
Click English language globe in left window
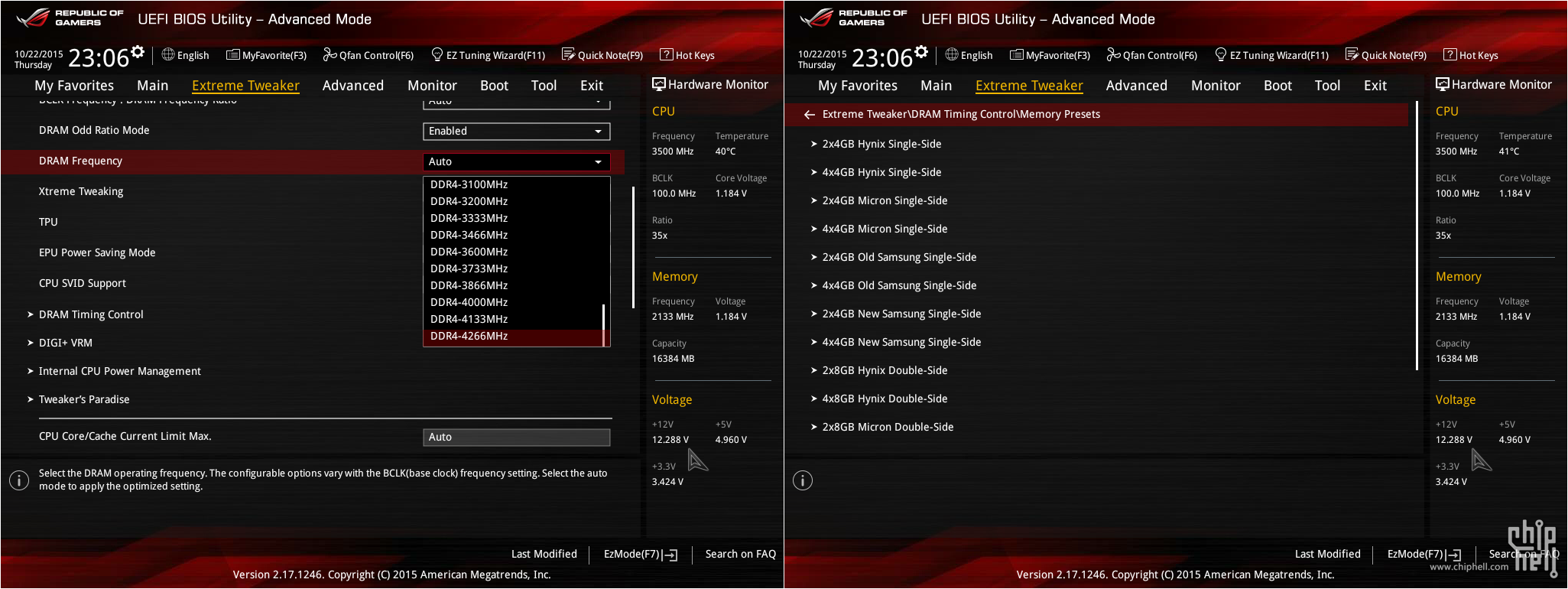tap(168, 54)
